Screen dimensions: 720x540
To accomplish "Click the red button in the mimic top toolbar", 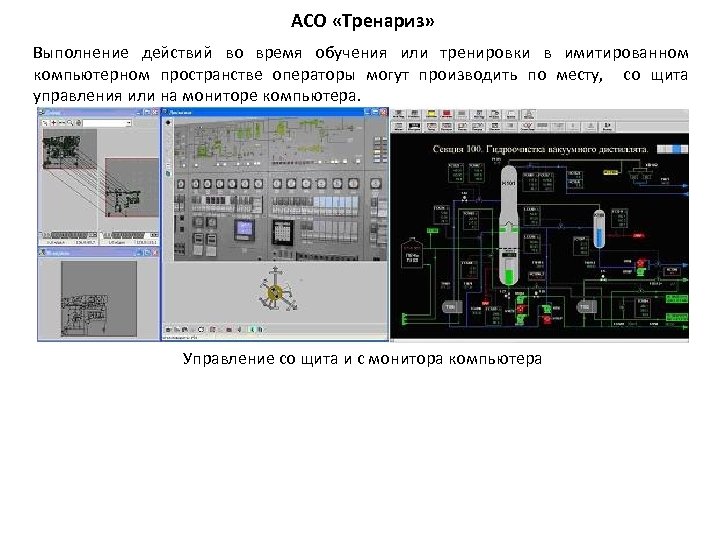I will 447,114.
